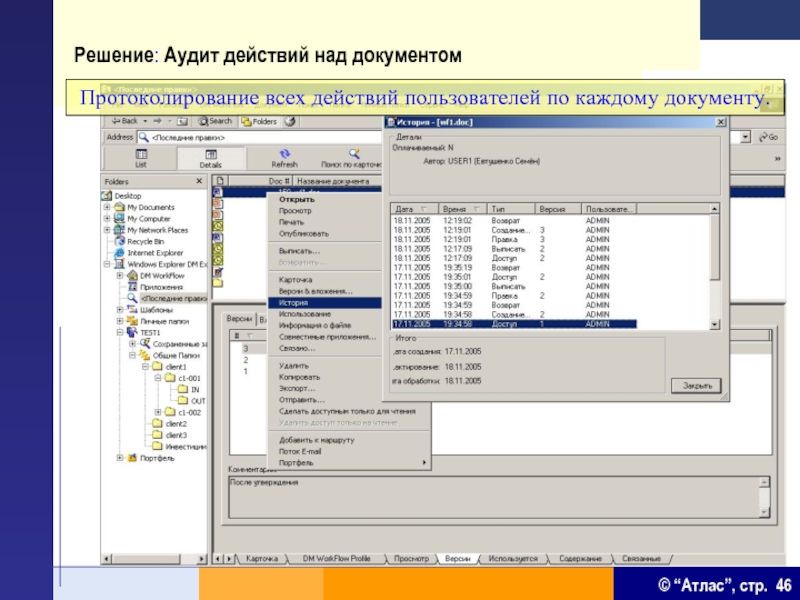800x600 pixels.
Task: Expand the My Documents tree node
Action: click(108, 207)
